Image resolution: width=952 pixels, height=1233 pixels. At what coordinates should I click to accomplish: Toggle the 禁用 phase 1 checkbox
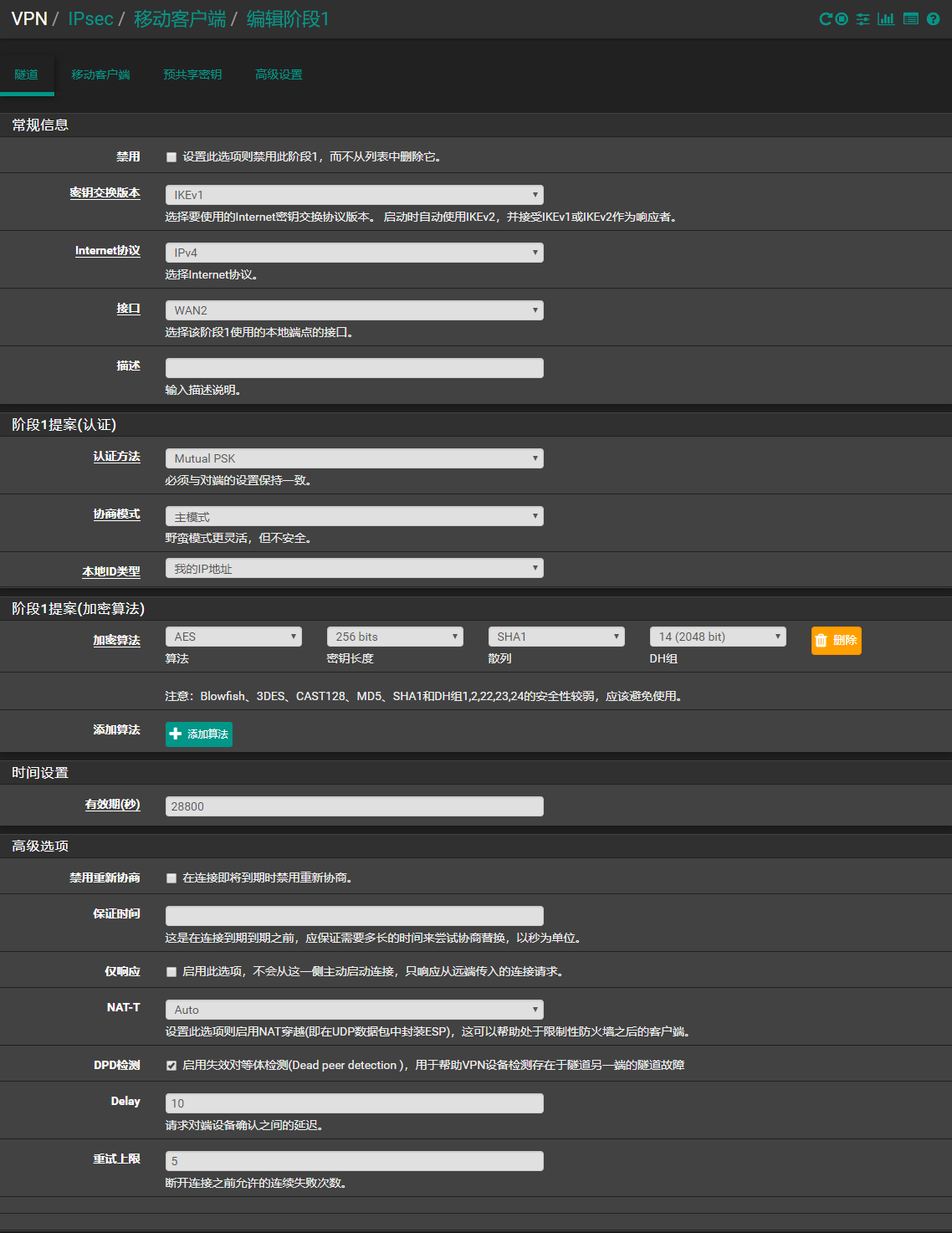171,157
